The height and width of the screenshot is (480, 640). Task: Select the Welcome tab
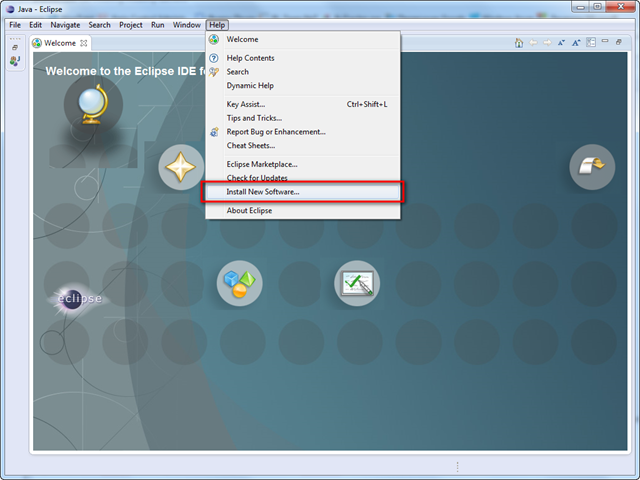(60, 43)
